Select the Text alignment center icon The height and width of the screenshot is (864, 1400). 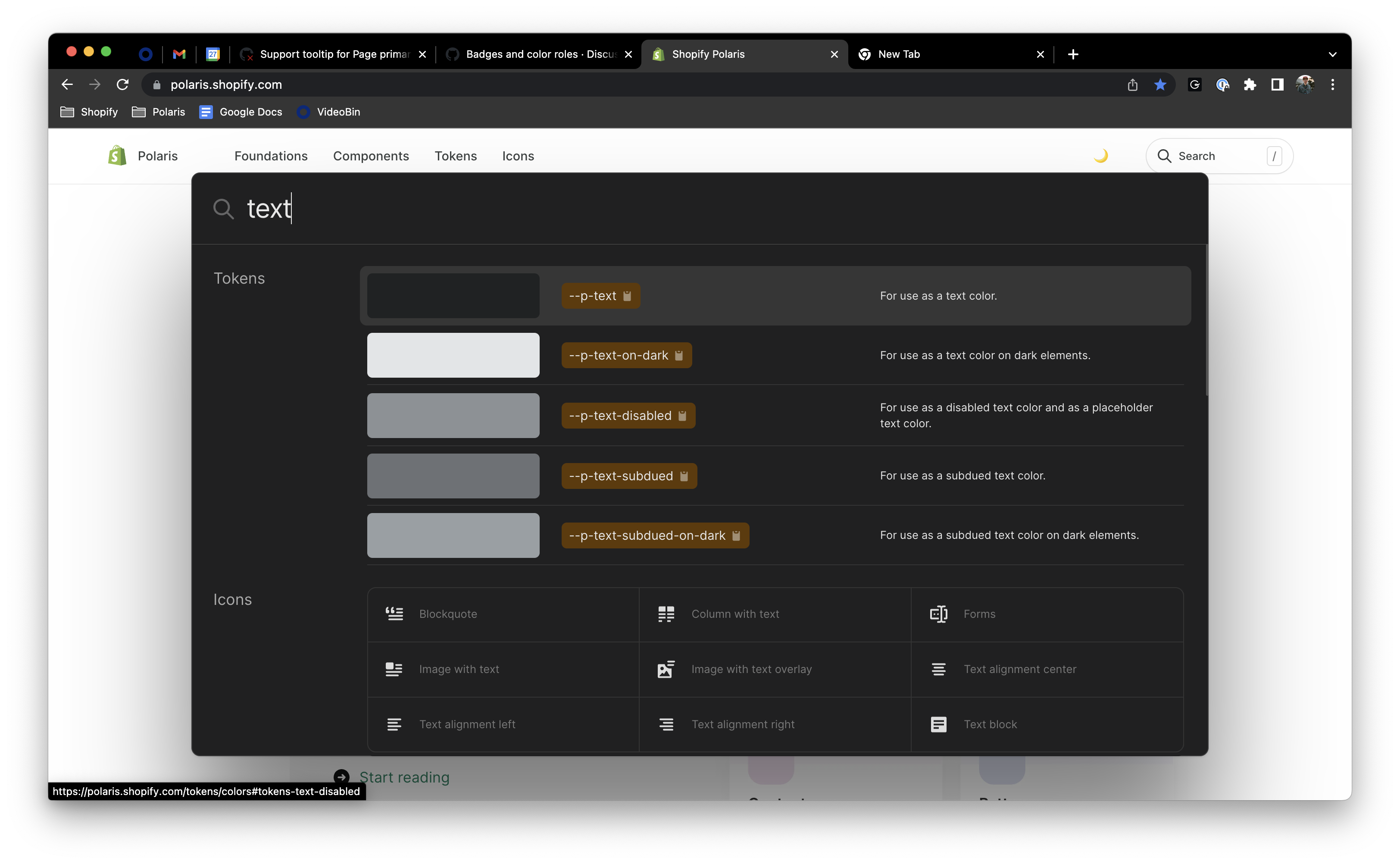(1020, 669)
